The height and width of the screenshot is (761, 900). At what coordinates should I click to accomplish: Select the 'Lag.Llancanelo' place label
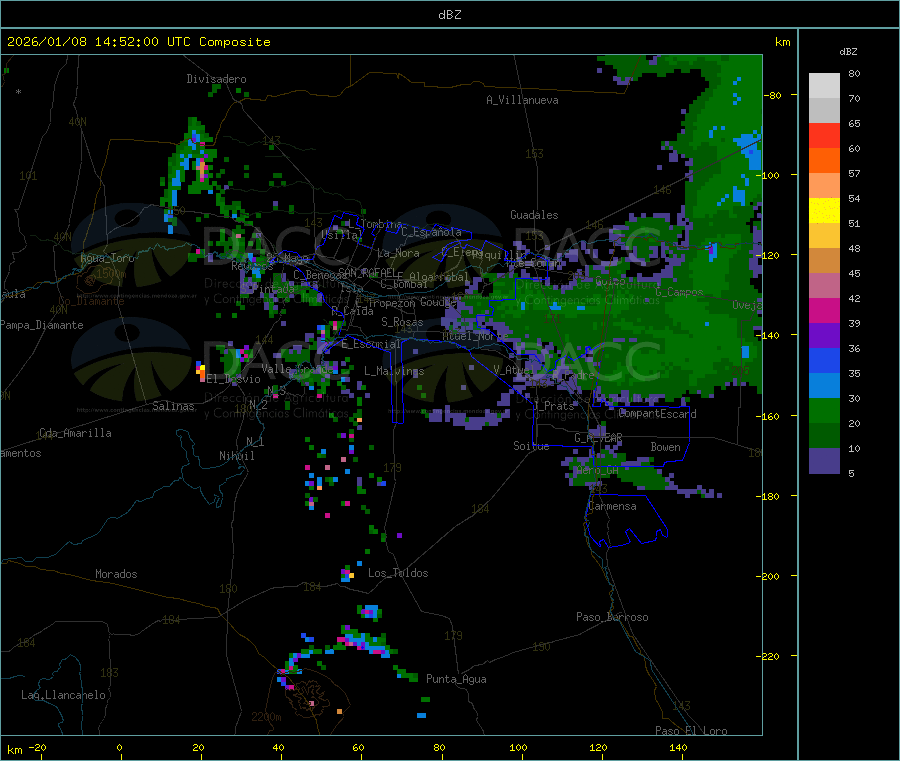[64, 695]
